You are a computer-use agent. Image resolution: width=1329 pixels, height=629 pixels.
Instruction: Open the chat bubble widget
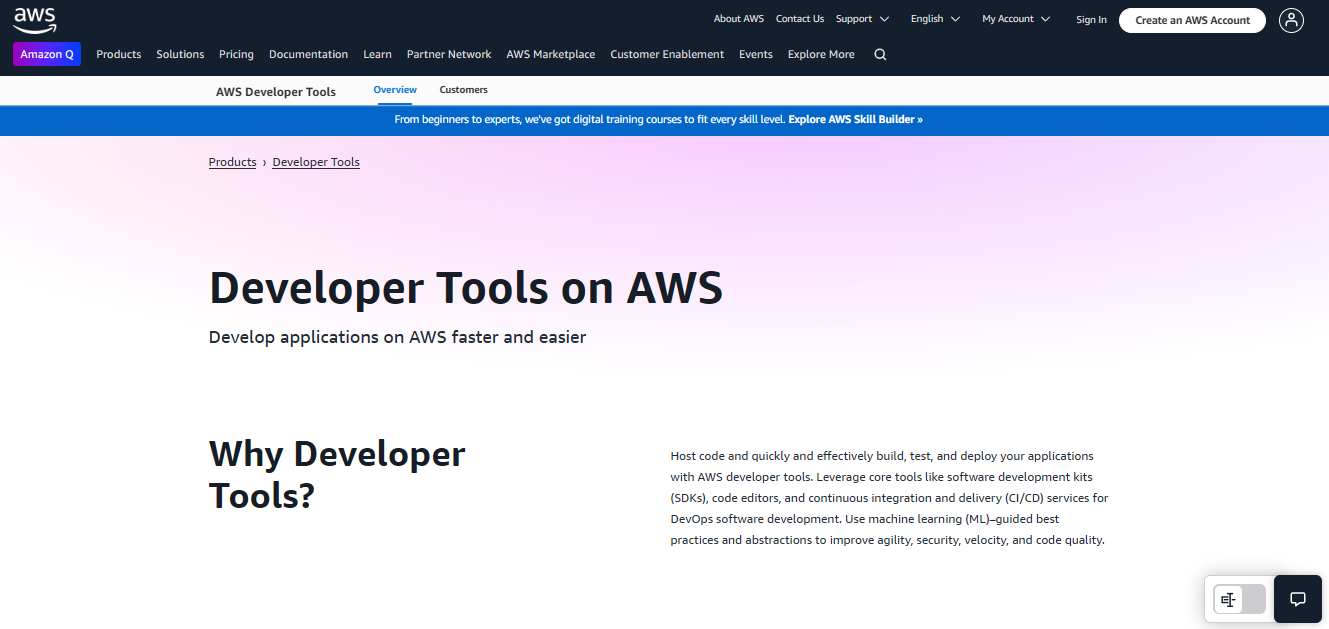(x=1297, y=599)
